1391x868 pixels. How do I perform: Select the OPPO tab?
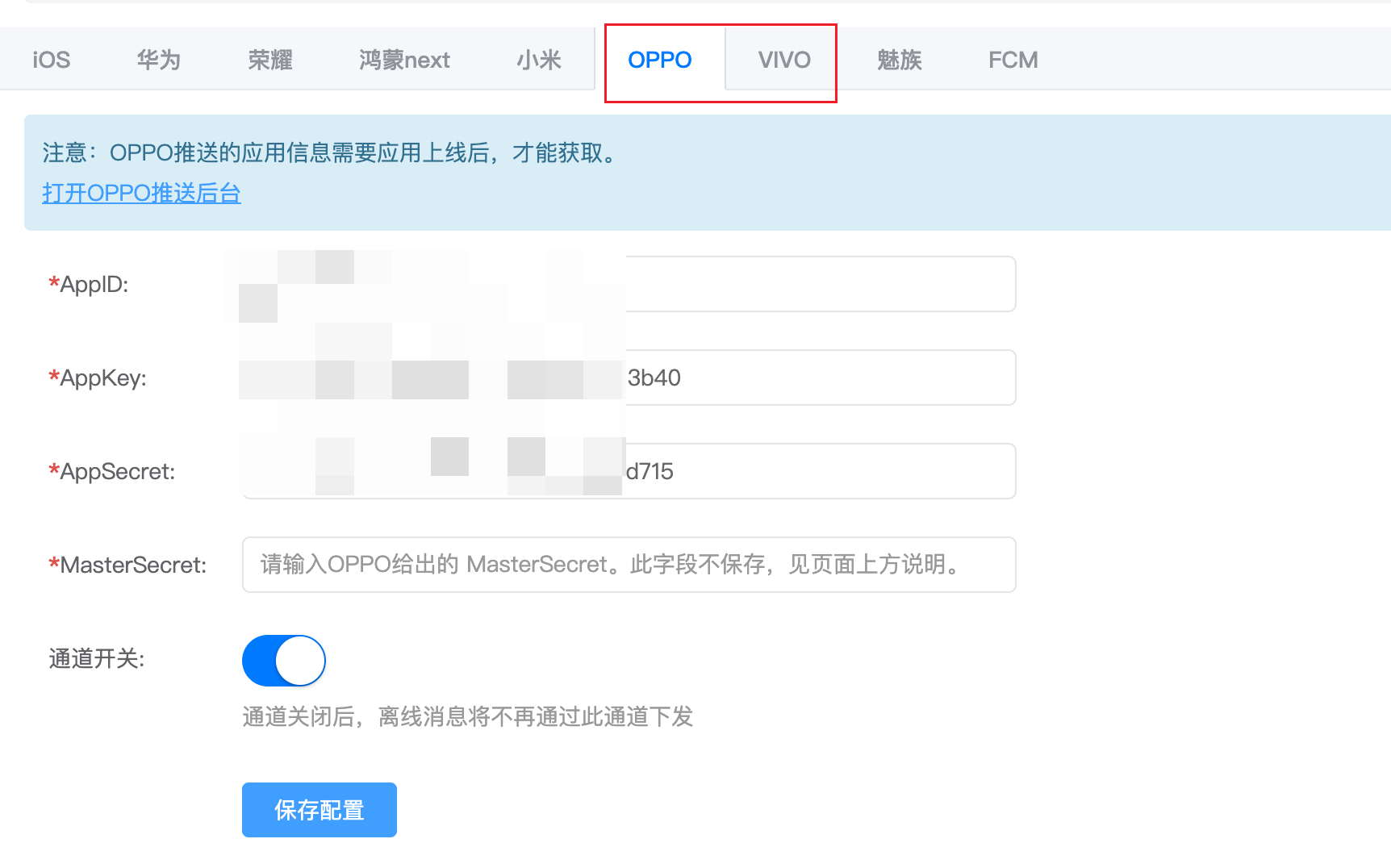[659, 60]
